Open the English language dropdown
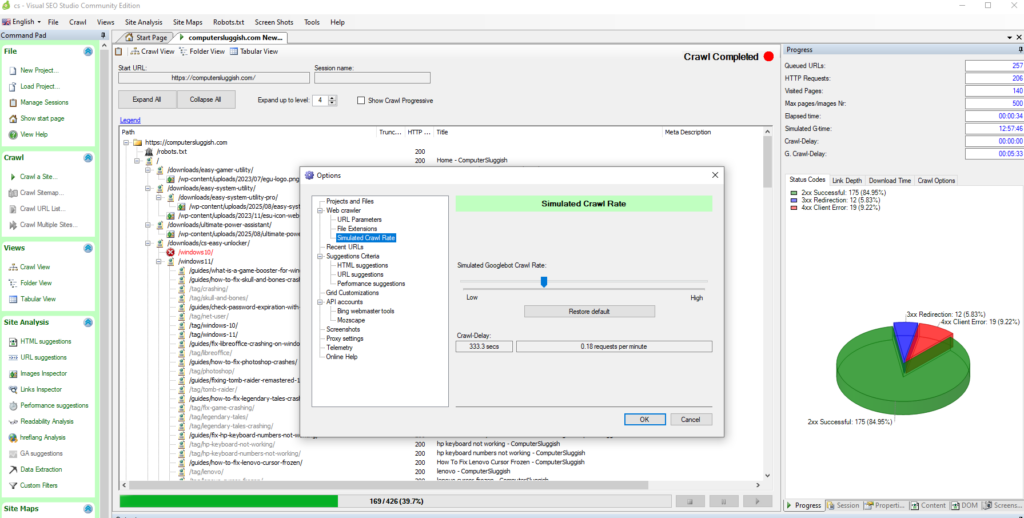1024x518 pixels. [x=22, y=22]
